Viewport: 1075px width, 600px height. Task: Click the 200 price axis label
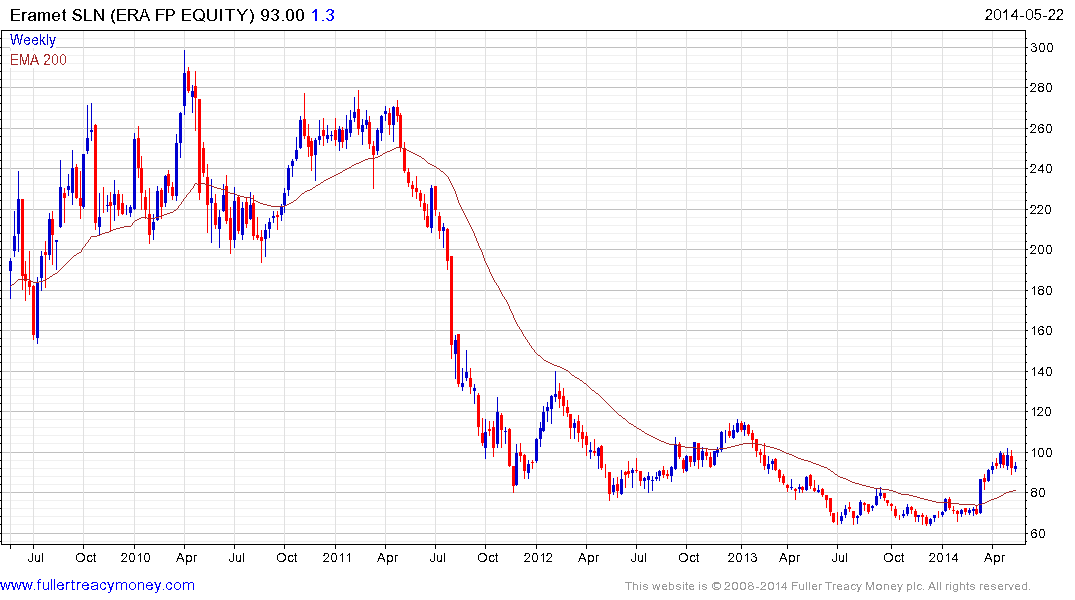(1041, 250)
